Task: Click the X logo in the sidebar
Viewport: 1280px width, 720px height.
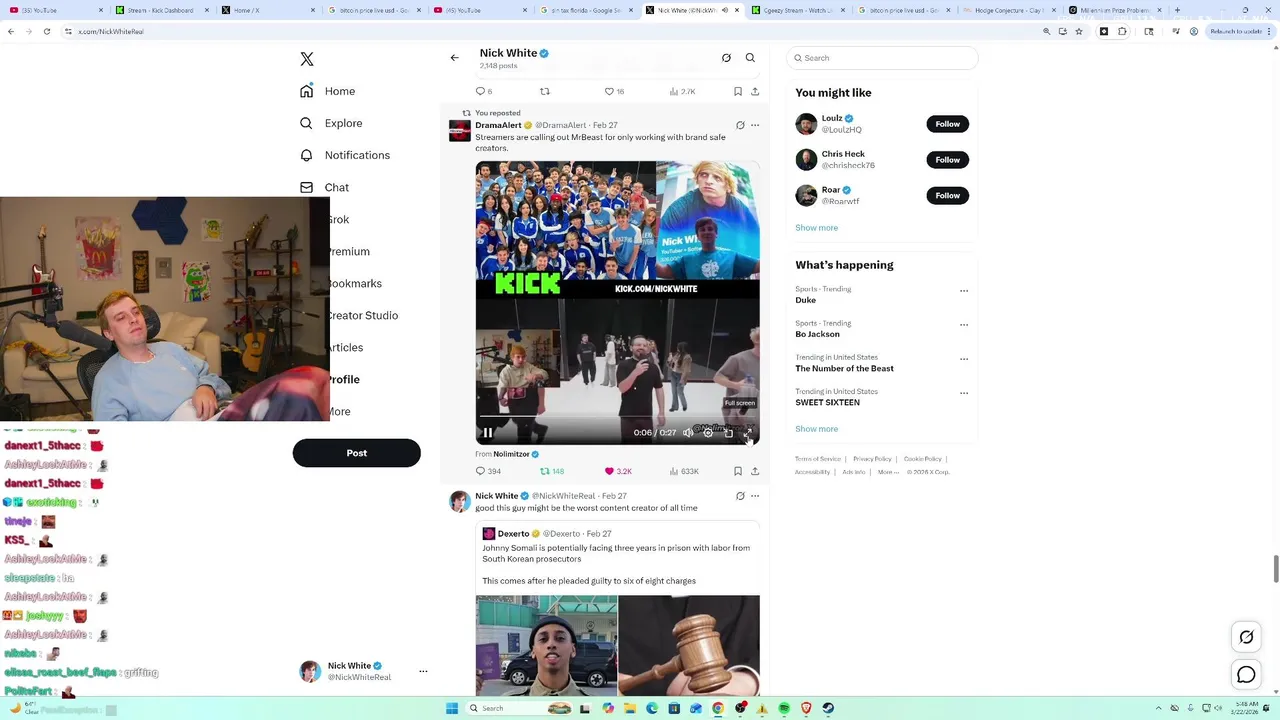Action: pos(307,59)
